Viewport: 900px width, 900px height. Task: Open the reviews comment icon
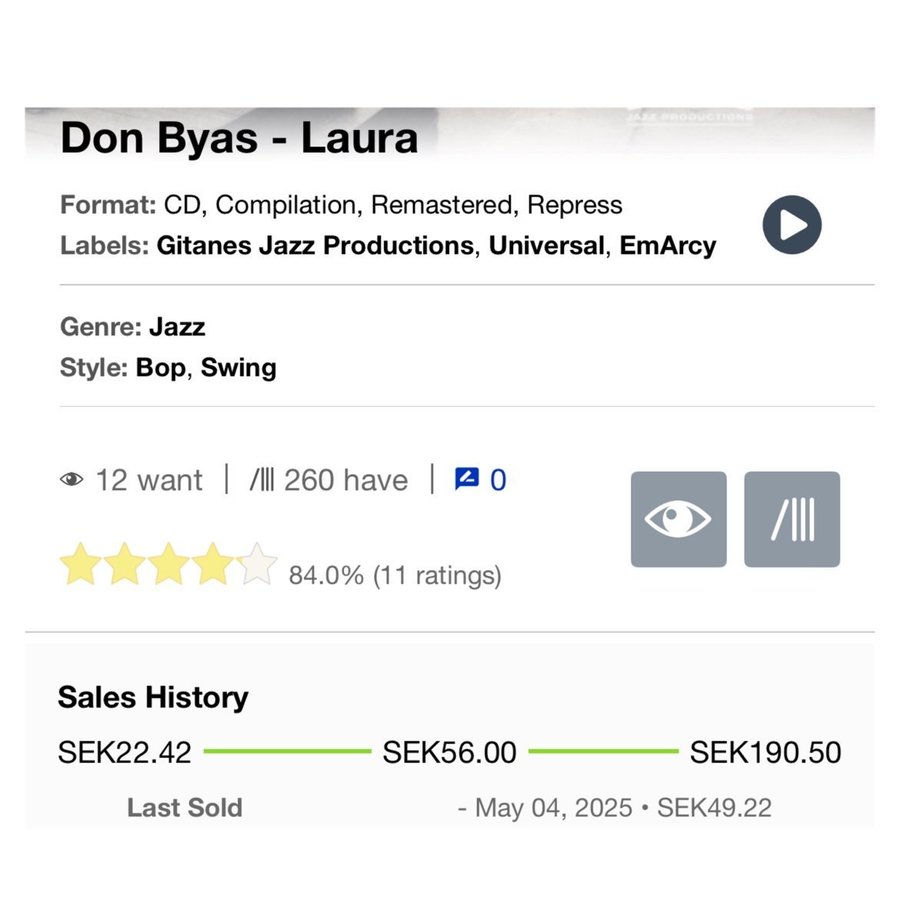466,480
